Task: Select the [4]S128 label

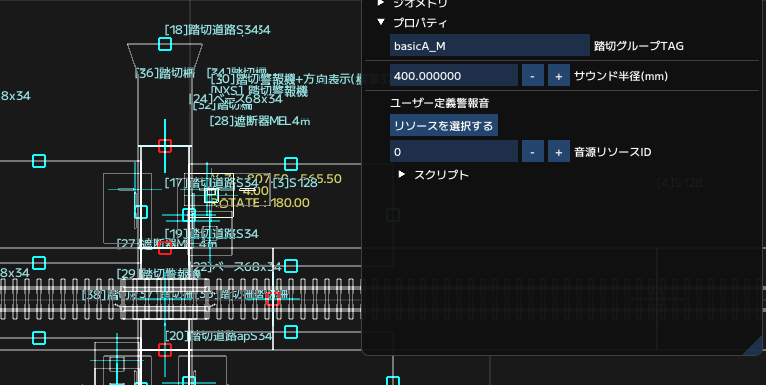Action: click(x=680, y=183)
